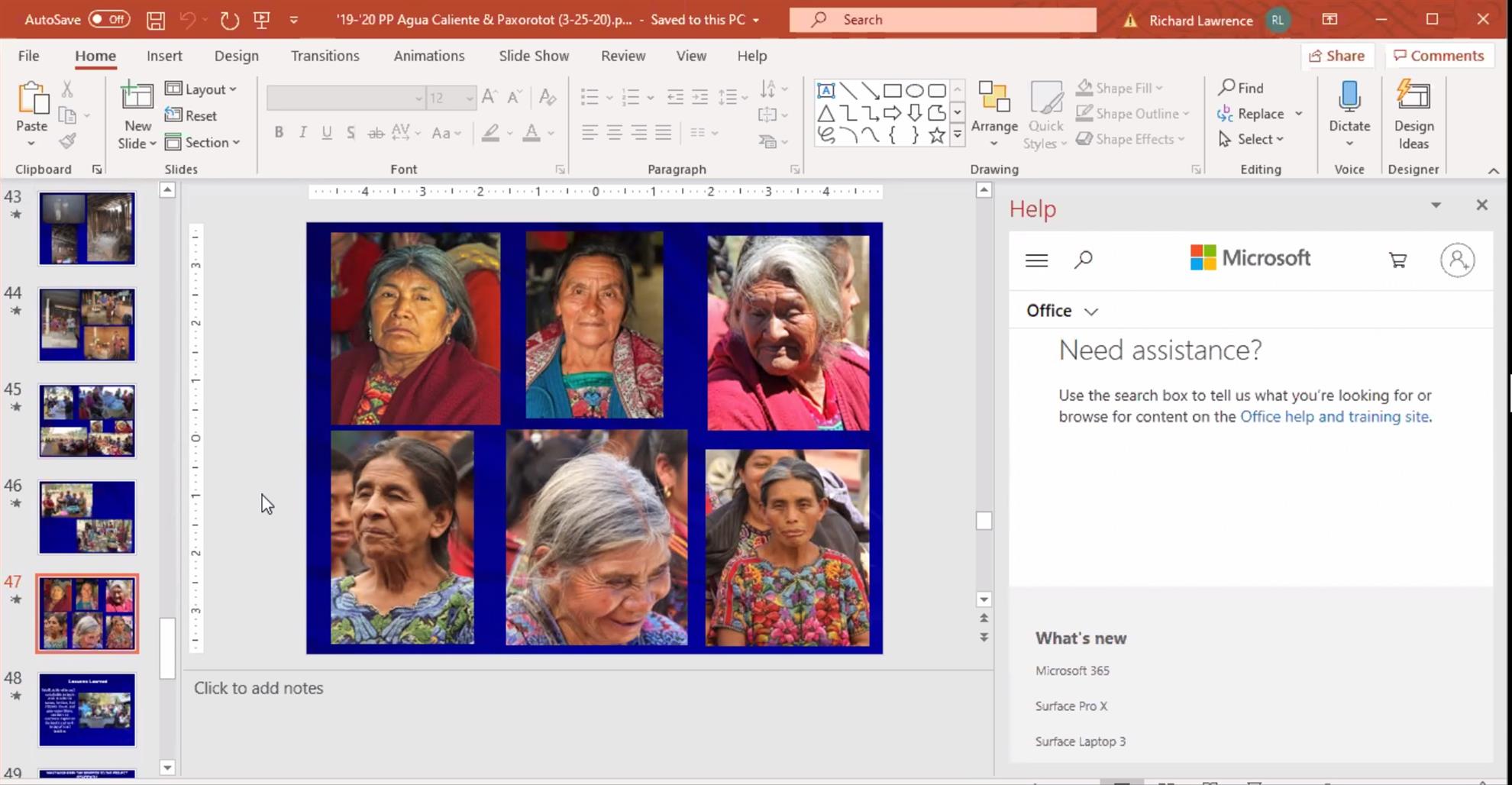Click the Paste clipboard icon
The height and width of the screenshot is (785, 1512).
click(32, 99)
